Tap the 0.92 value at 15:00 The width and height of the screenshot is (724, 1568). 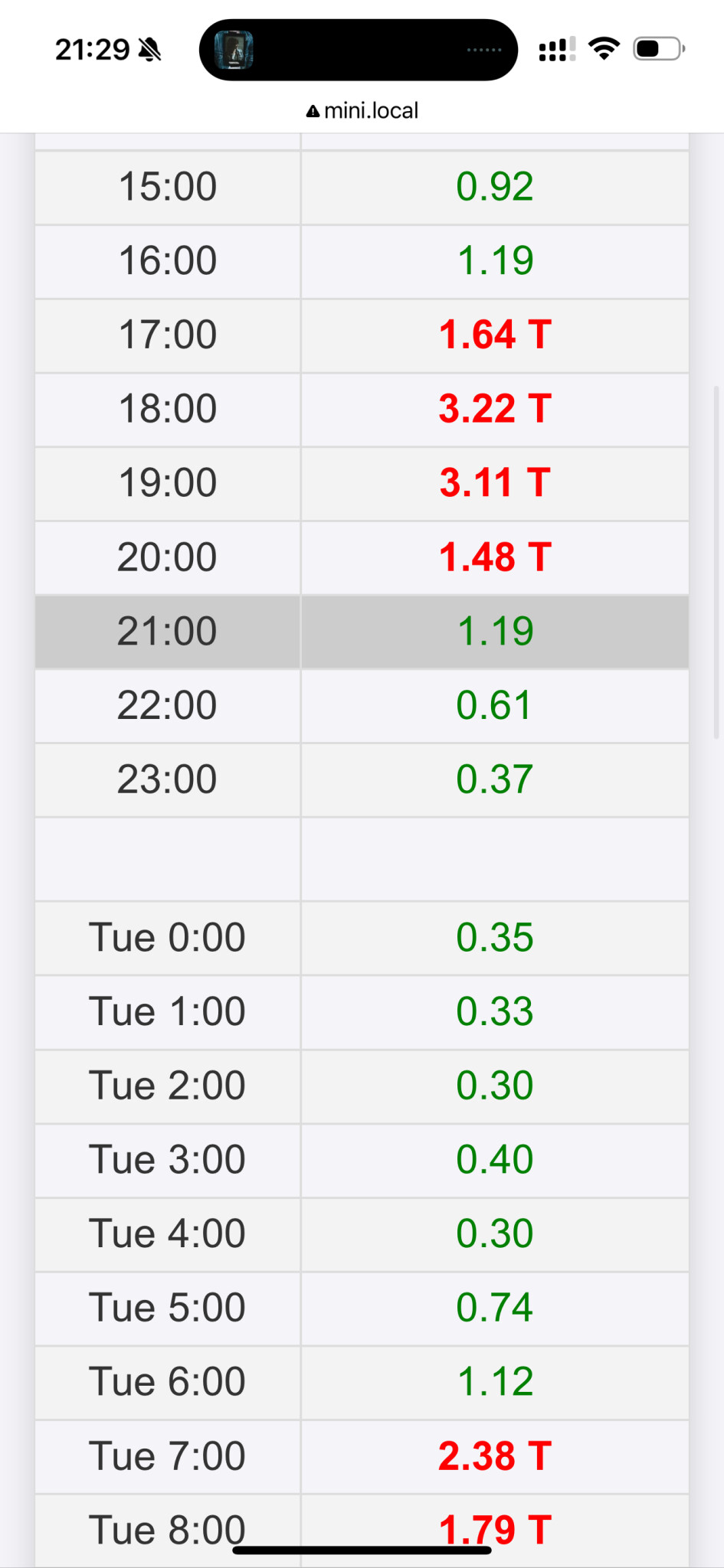494,187
